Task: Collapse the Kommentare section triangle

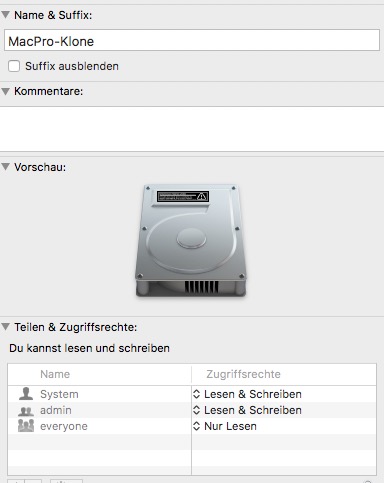Action: point(5,91)
